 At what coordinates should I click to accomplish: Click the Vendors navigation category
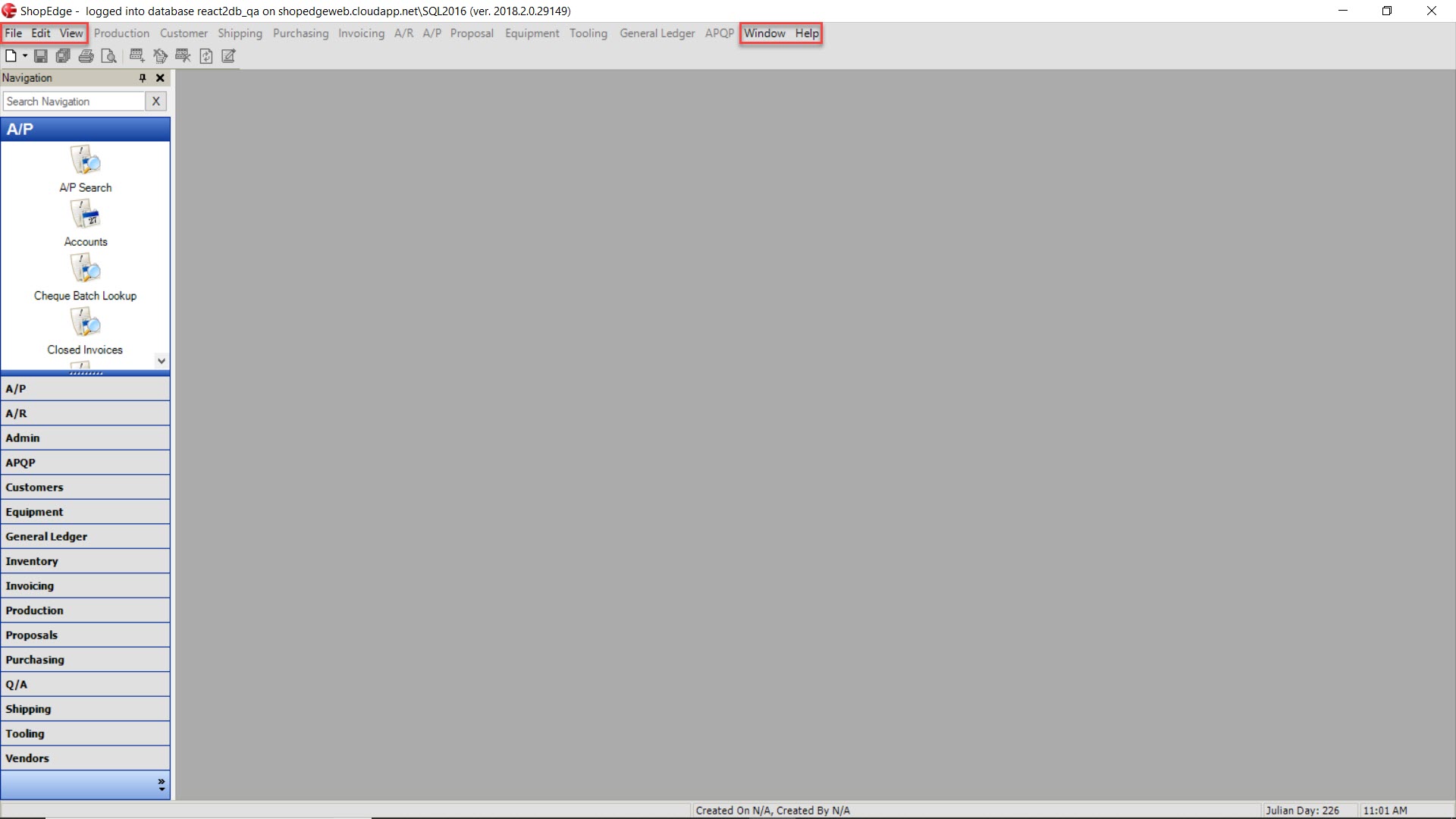click(x=85, y=757)
